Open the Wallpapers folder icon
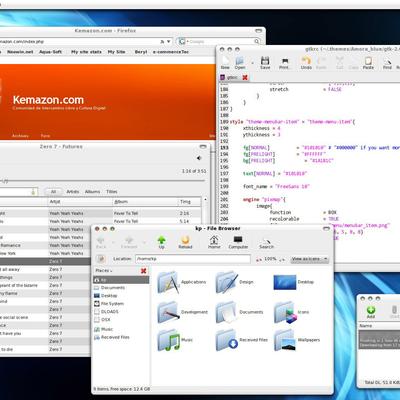Image resolution: width=400 pixels, height=400 pixels. point(285,340)
